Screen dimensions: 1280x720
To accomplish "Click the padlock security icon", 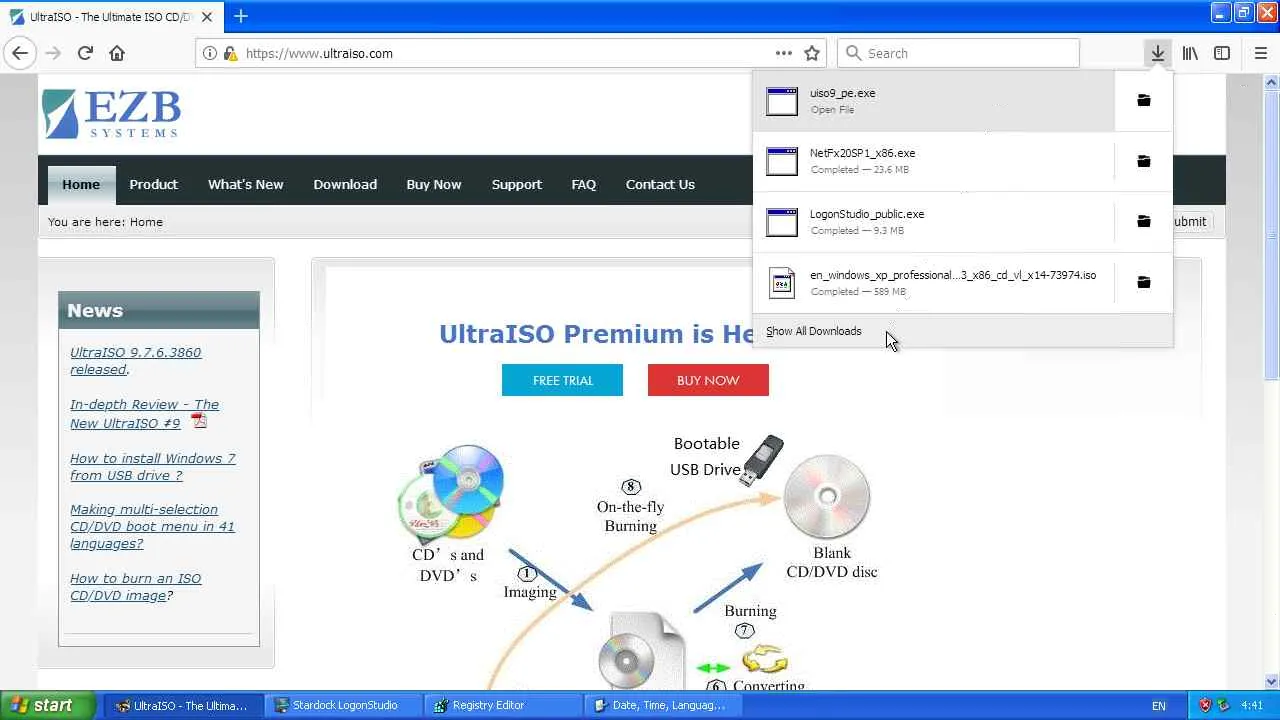I will click(230, 53).
